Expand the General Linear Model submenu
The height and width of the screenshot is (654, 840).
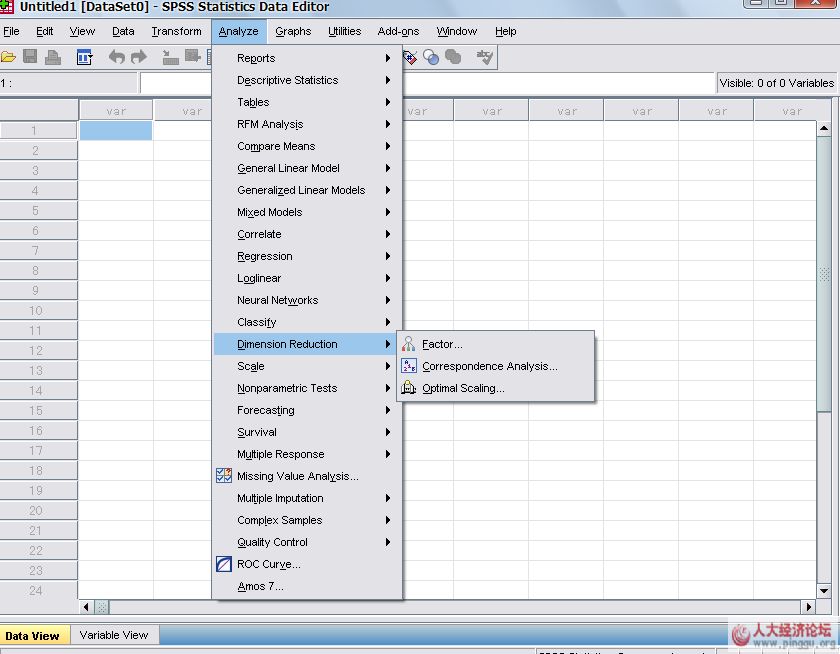[308, 168]
